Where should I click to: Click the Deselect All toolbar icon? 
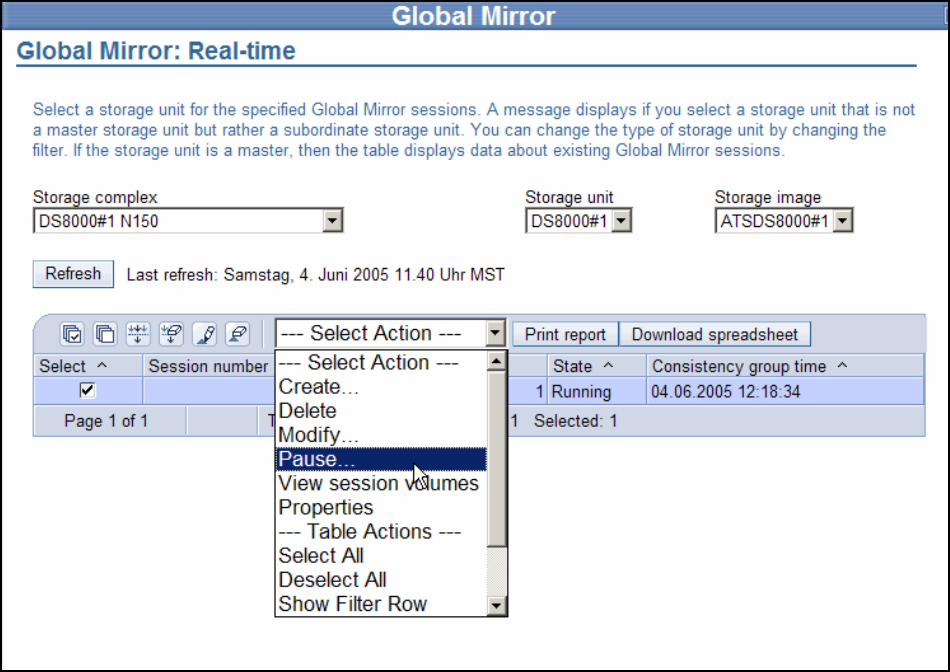coord(105,334)
